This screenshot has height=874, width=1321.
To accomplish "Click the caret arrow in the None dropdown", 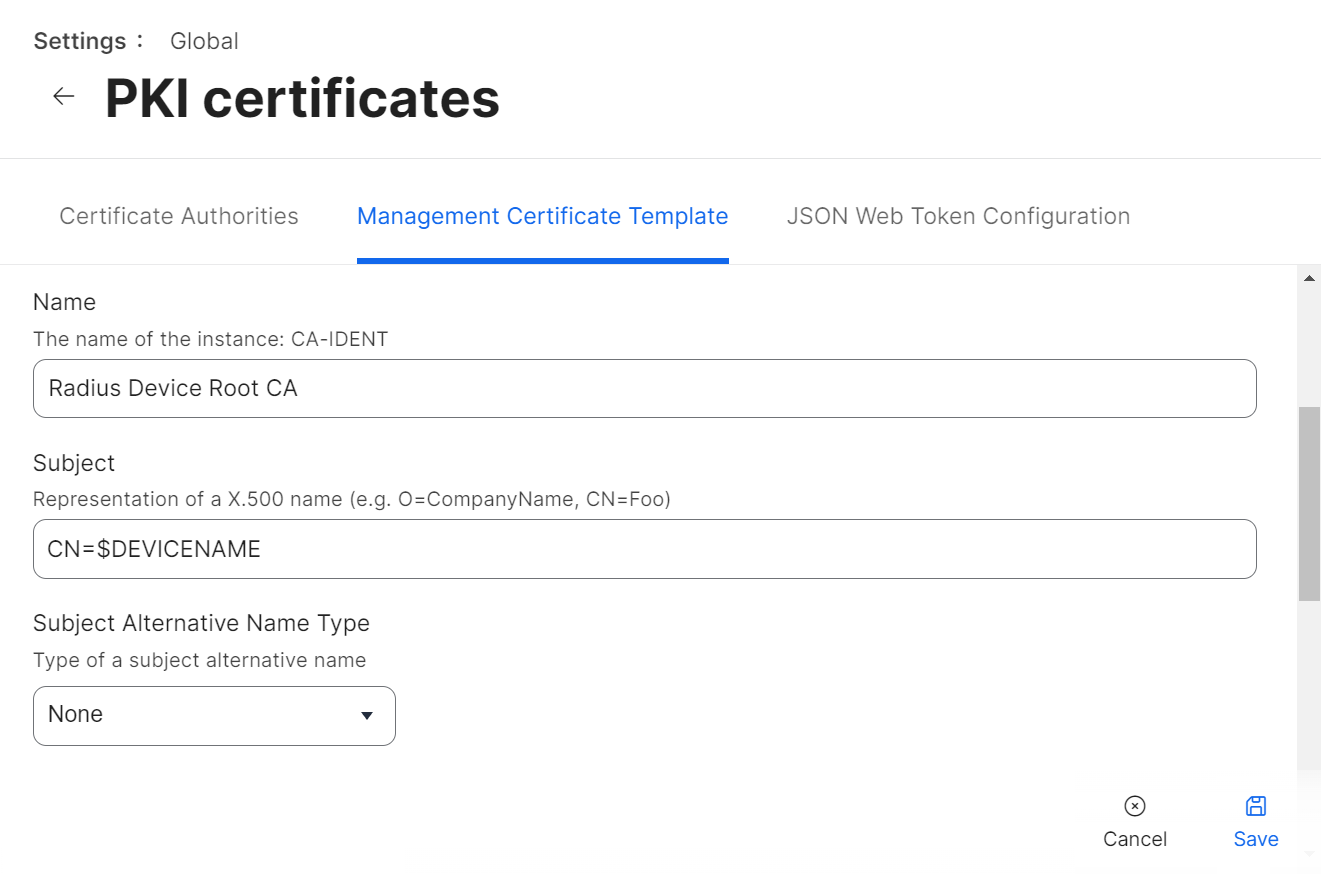I will [x=366, y=715].
